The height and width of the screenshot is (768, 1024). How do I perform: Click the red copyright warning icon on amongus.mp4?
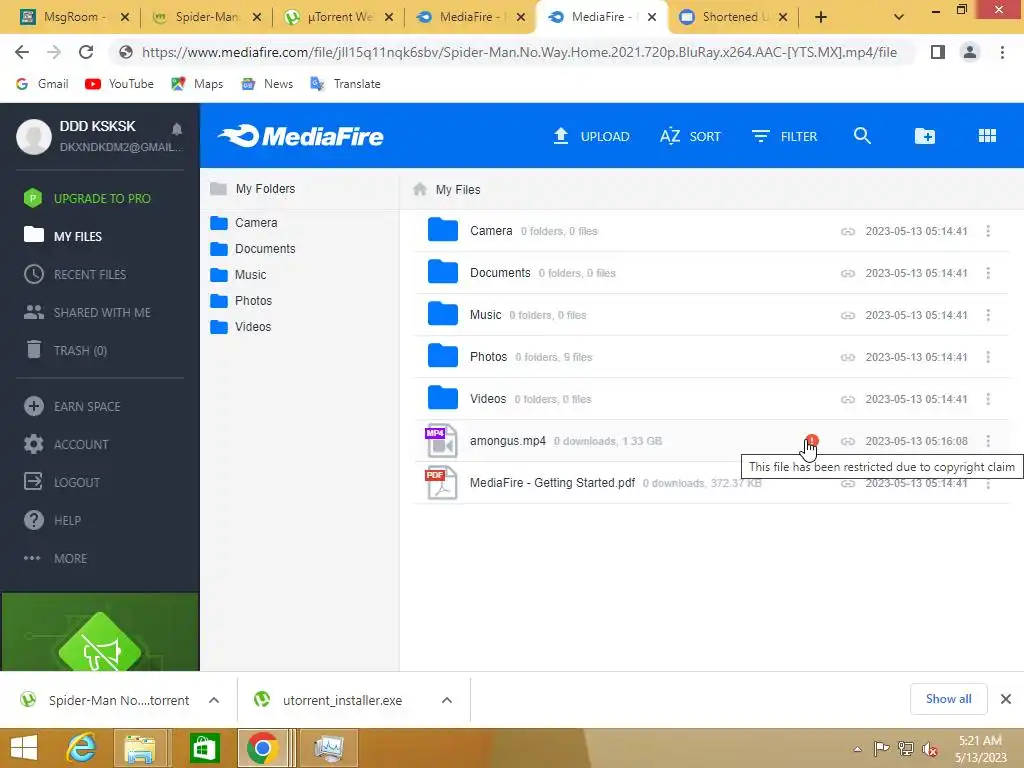click(812, 440)
